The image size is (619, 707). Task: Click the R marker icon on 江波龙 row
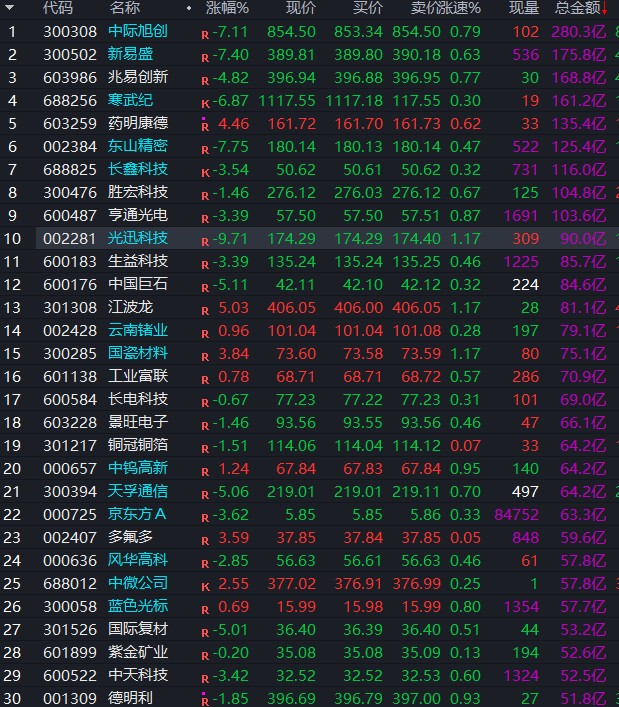click(x=205, y=311)
